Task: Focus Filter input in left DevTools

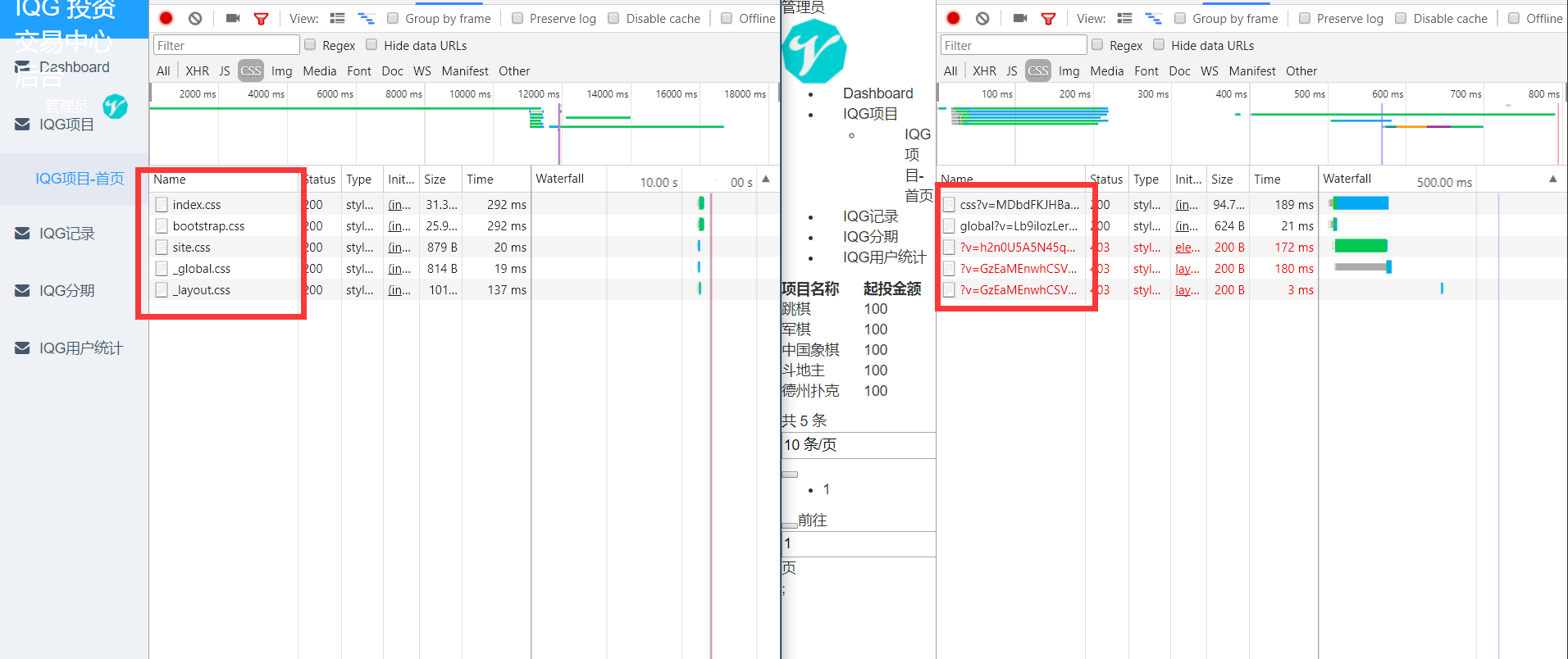Action: point(226,45)
